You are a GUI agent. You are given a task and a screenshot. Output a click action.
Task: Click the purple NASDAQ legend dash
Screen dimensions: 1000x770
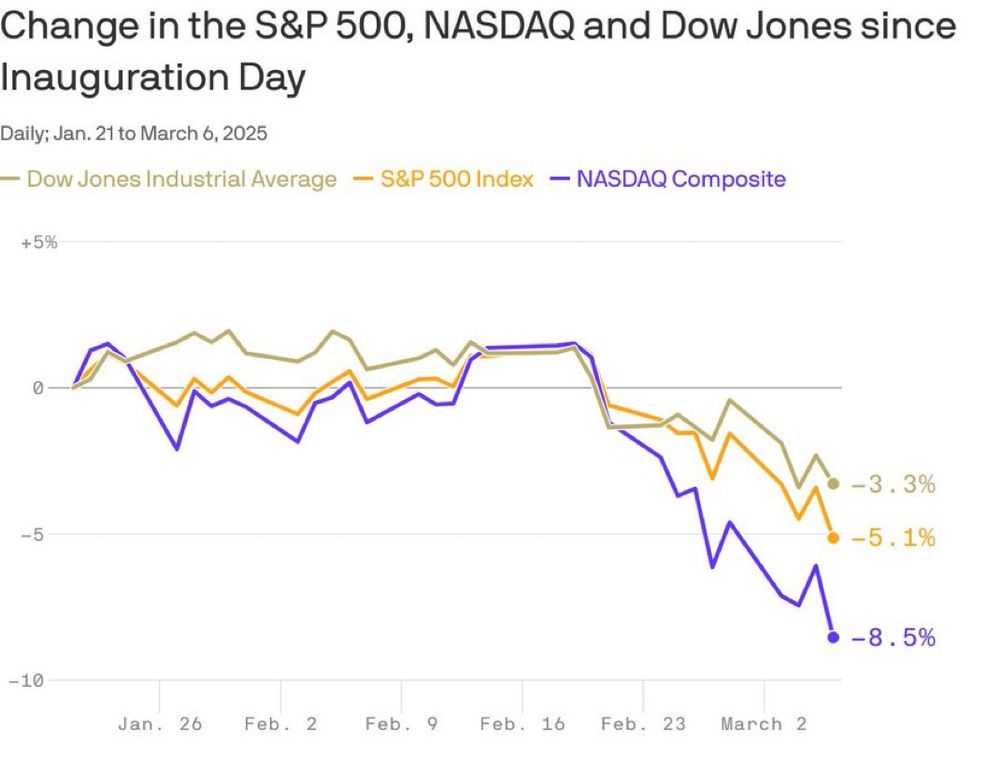click(x=559, y=179)
